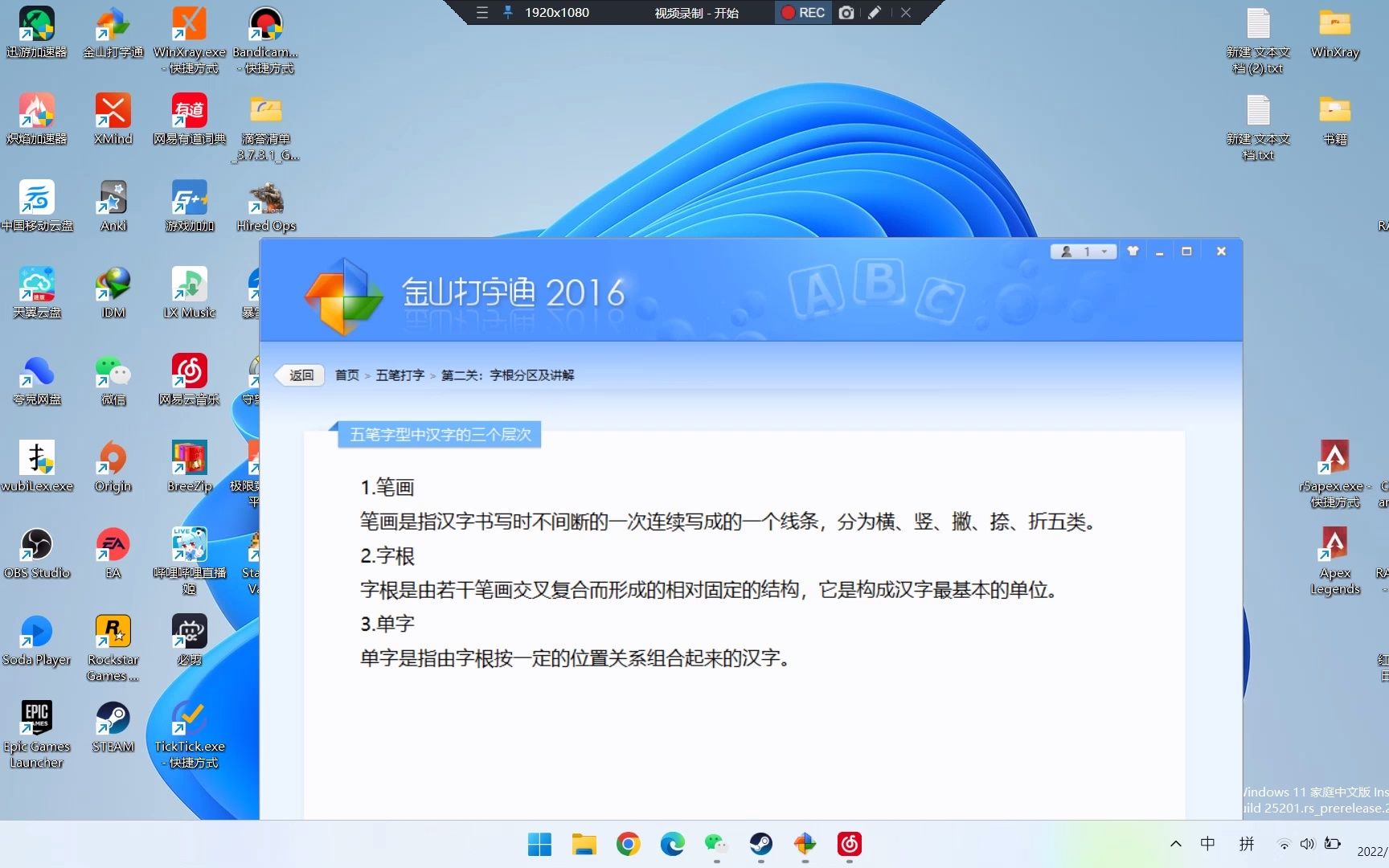Select the Apex Legends desktop icon
This screenshot has width=1389, height=868.
1335,561
